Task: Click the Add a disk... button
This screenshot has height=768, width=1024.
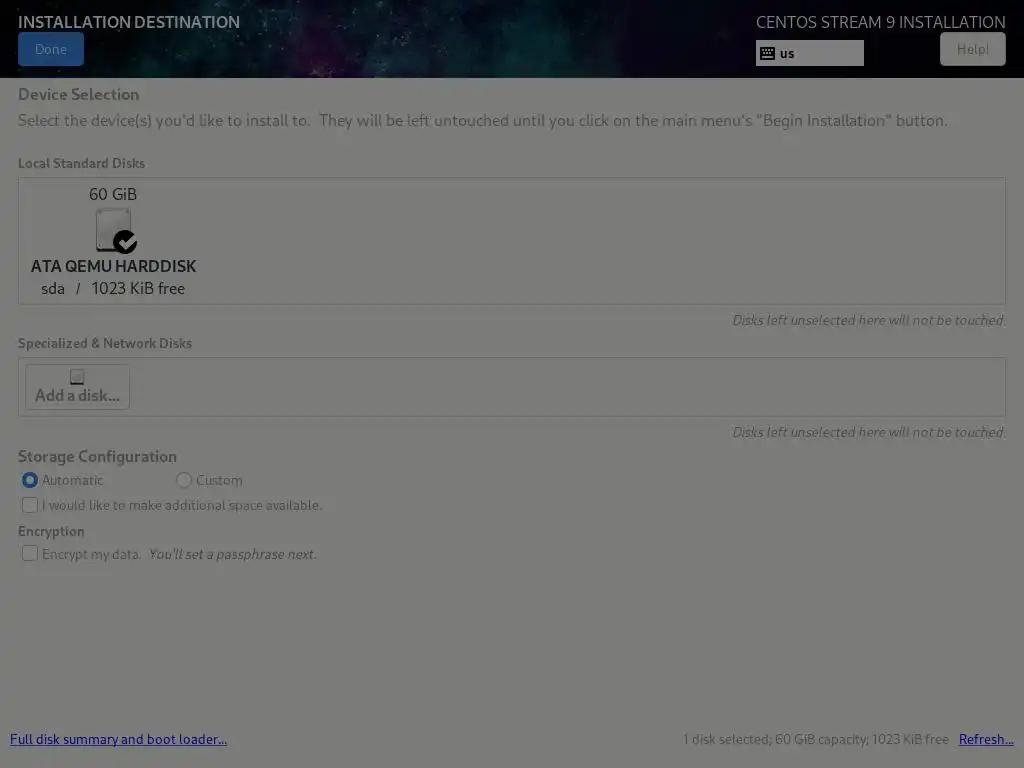Action: [77, 387]
